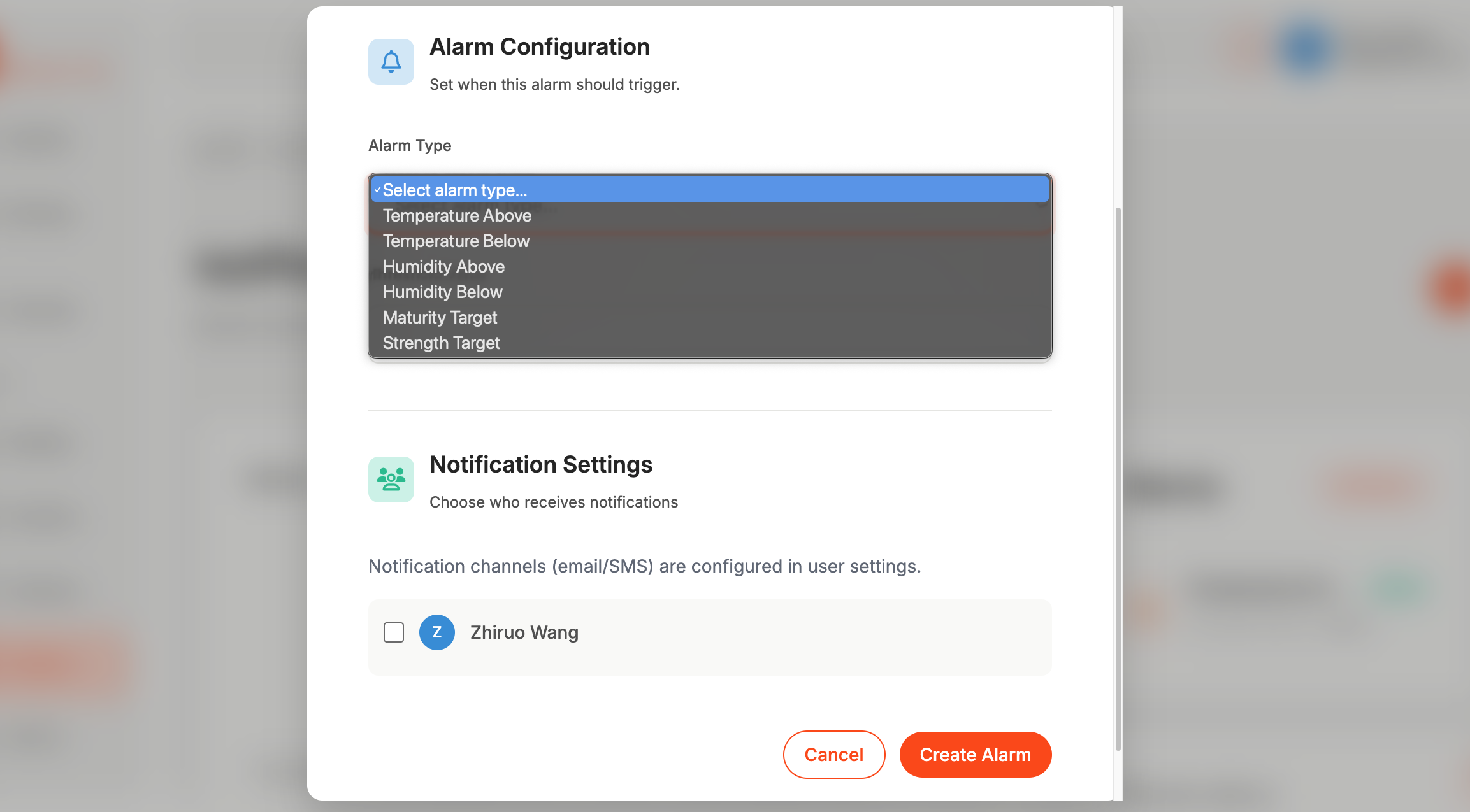Click the dialog's vertical scrollbar
Image resolution: width=1470 pixels, height=812 pixels.
coord(1118,478)
